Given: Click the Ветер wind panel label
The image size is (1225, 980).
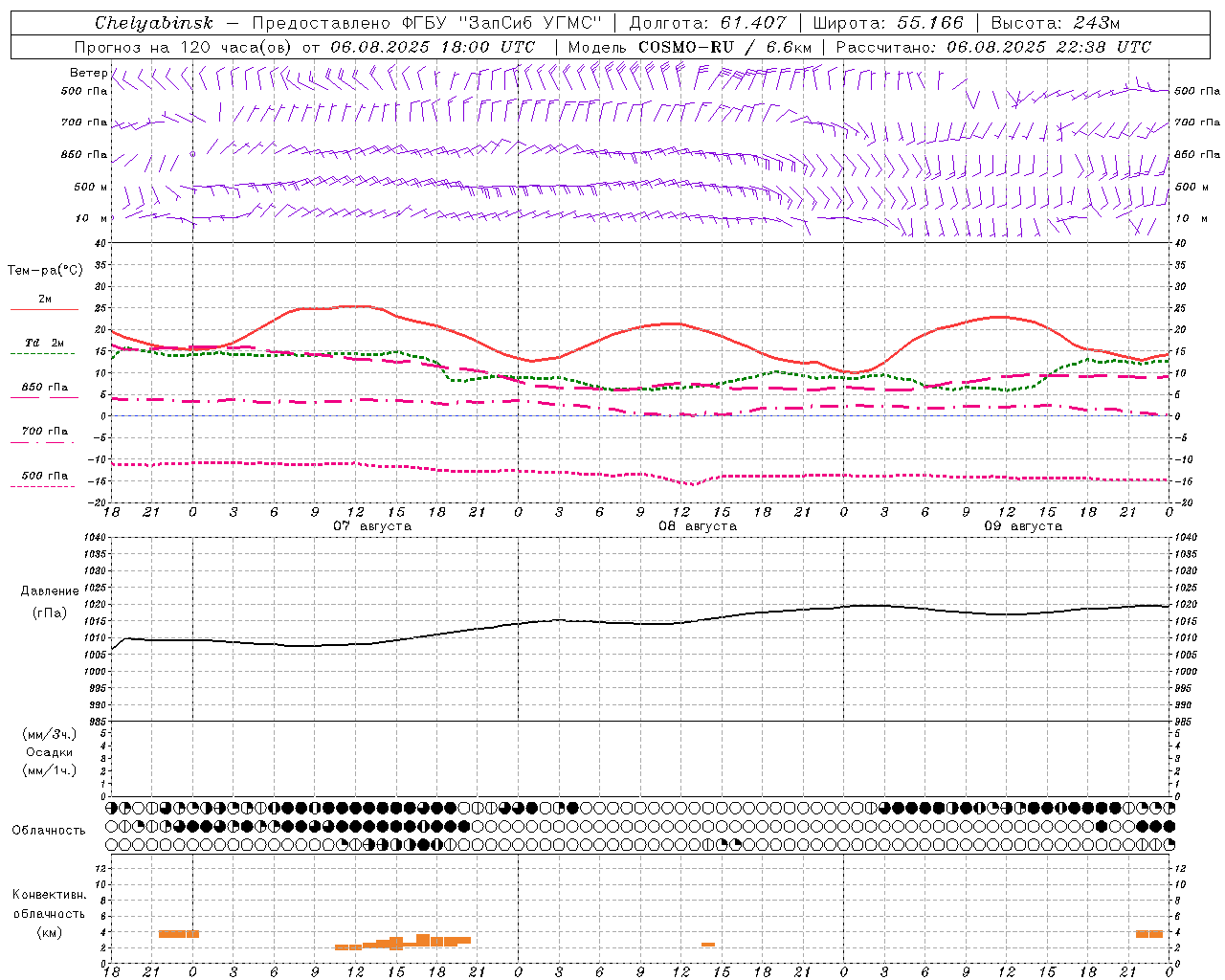Looking at the screenshot, I should pyautogui.click(x=88, y=73).
